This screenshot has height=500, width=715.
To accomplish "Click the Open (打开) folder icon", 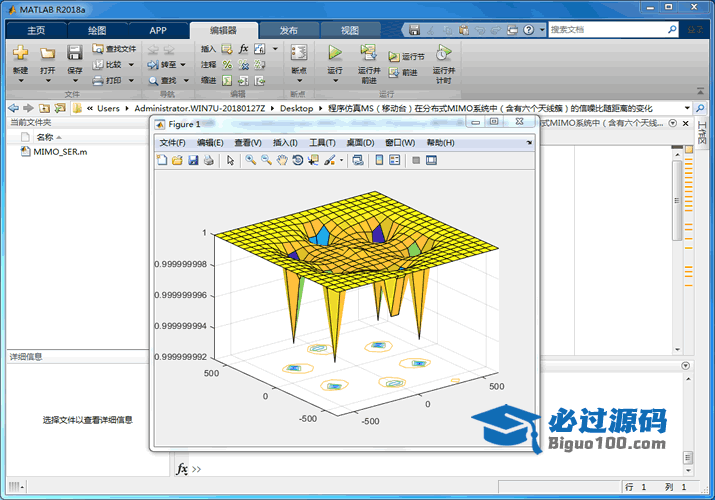I will tap(47, 53).
